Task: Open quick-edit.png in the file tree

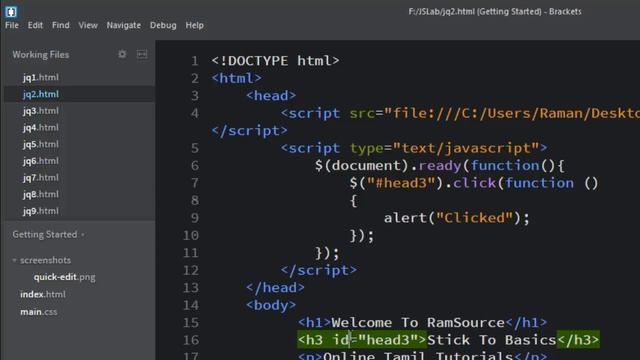Action: (x=64, y=277)
